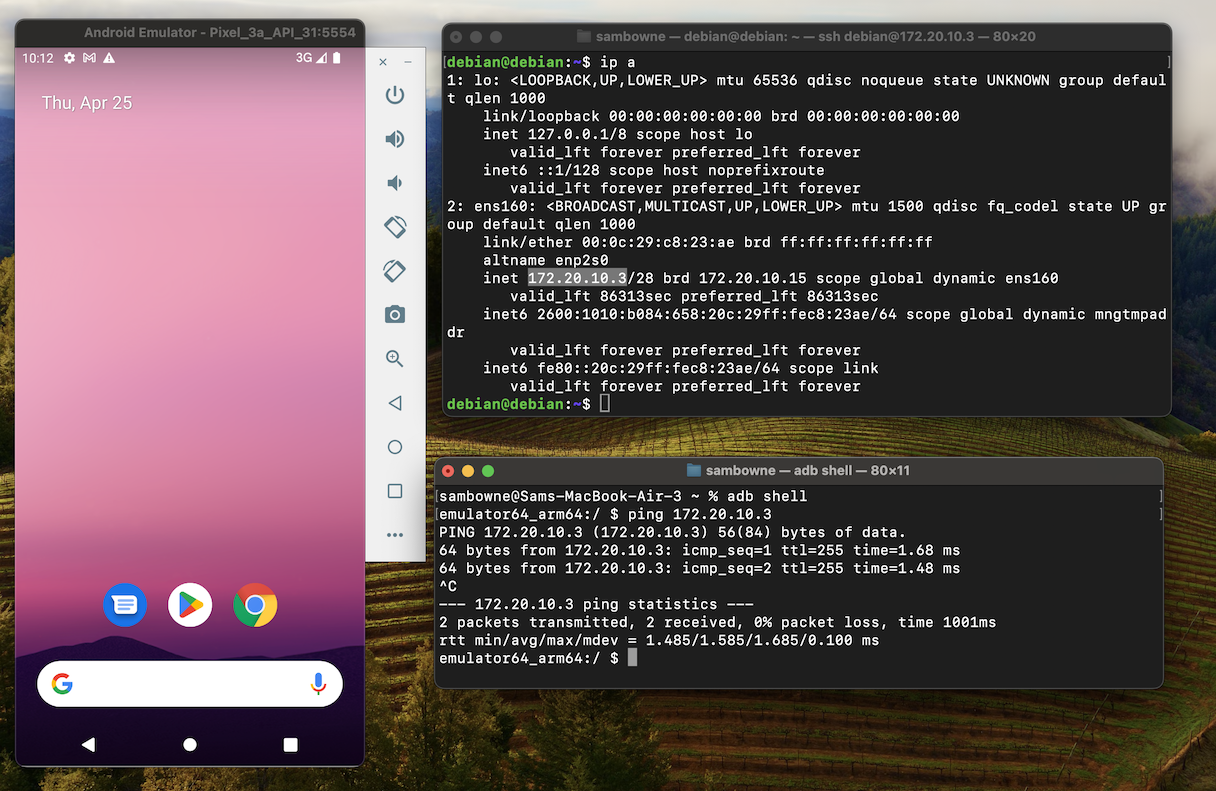Click the icmp_seq=2 ping reply line

click(x=699, y=568)
